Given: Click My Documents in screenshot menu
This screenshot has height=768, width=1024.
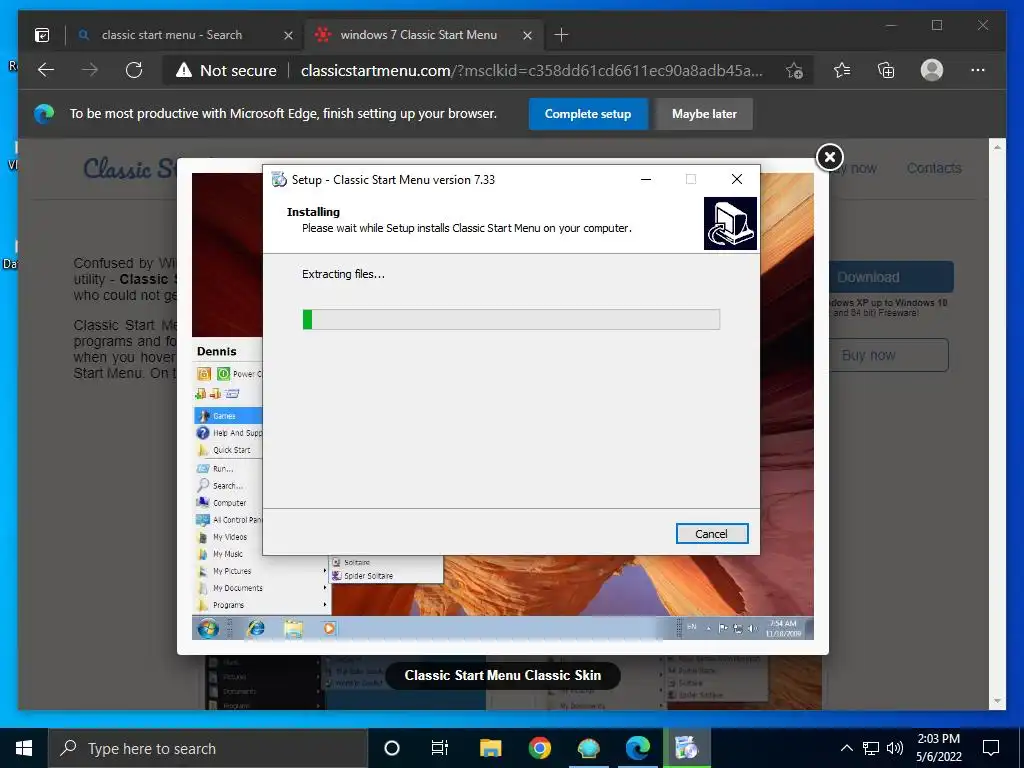Looking at the screenshot, I should (262, 588).
